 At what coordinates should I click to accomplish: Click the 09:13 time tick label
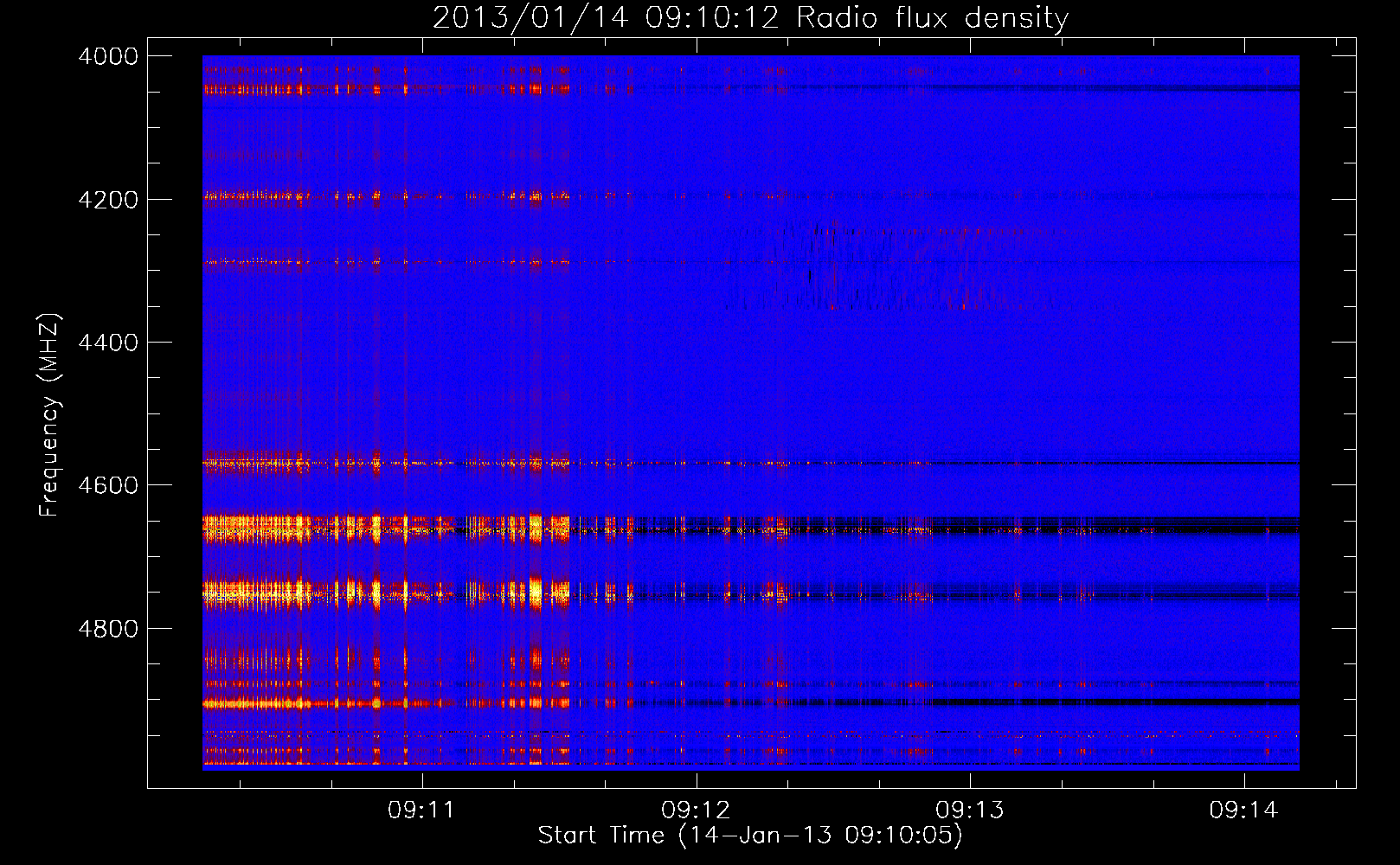pos(970,811)
